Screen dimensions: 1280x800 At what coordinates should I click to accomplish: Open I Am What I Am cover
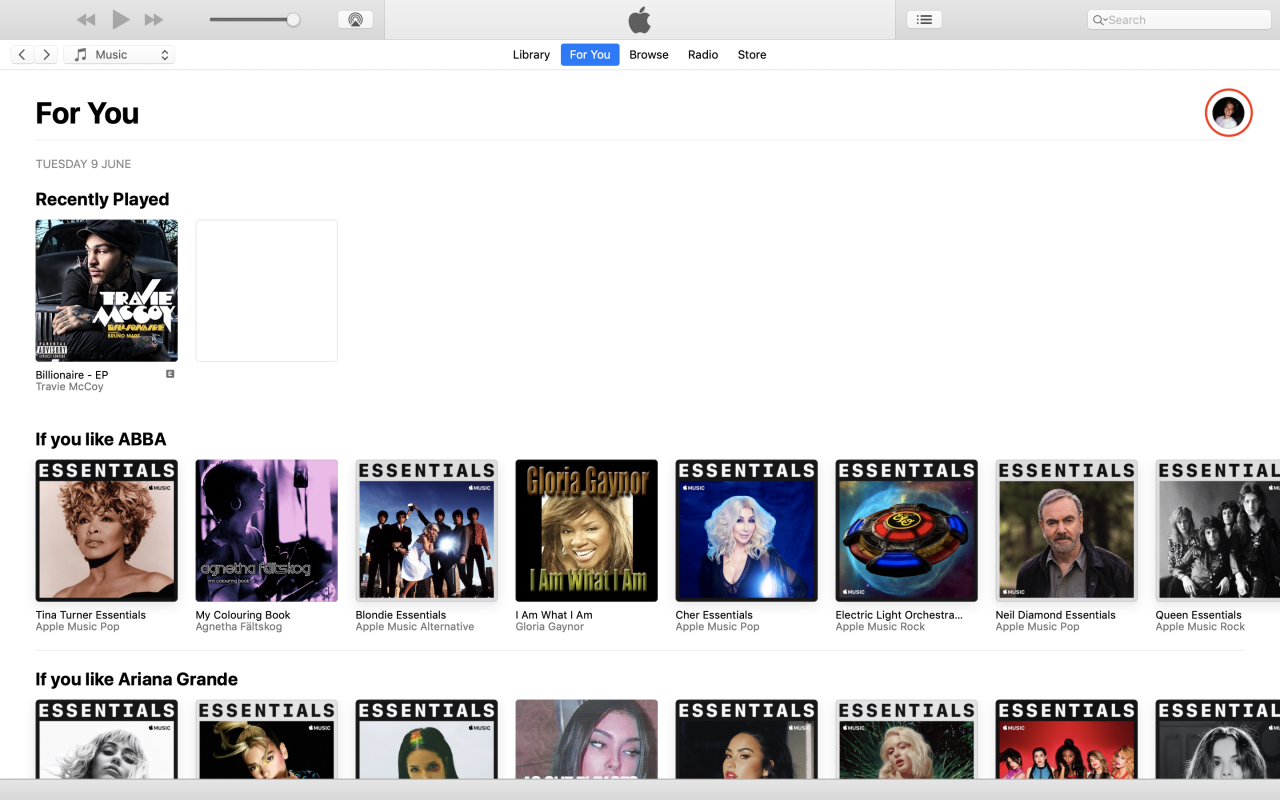coord(587,531)
